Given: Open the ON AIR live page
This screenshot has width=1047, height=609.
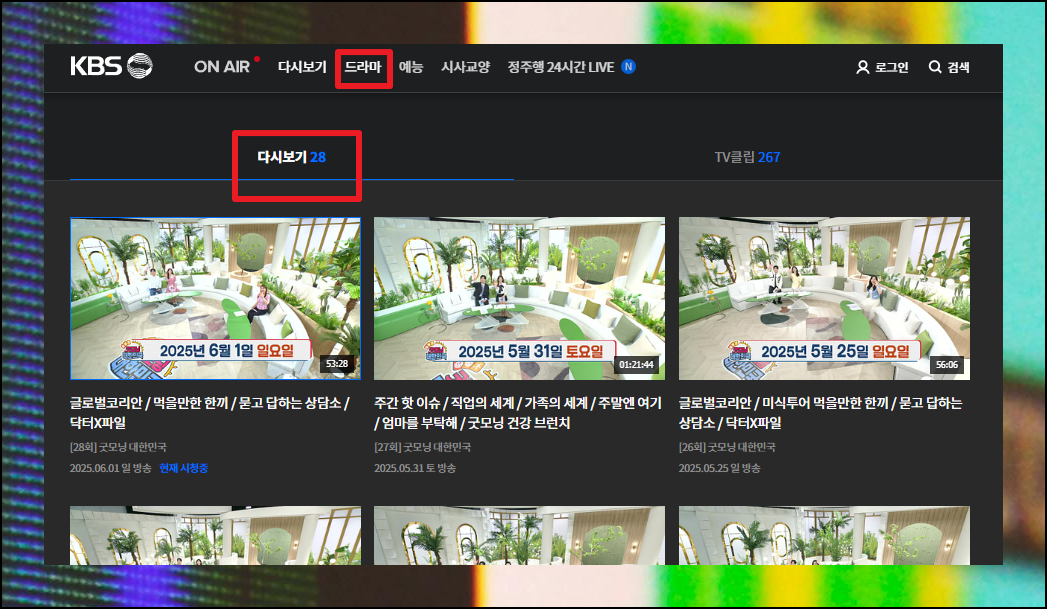Looking at the screenshot, I should tap(222, 67).
